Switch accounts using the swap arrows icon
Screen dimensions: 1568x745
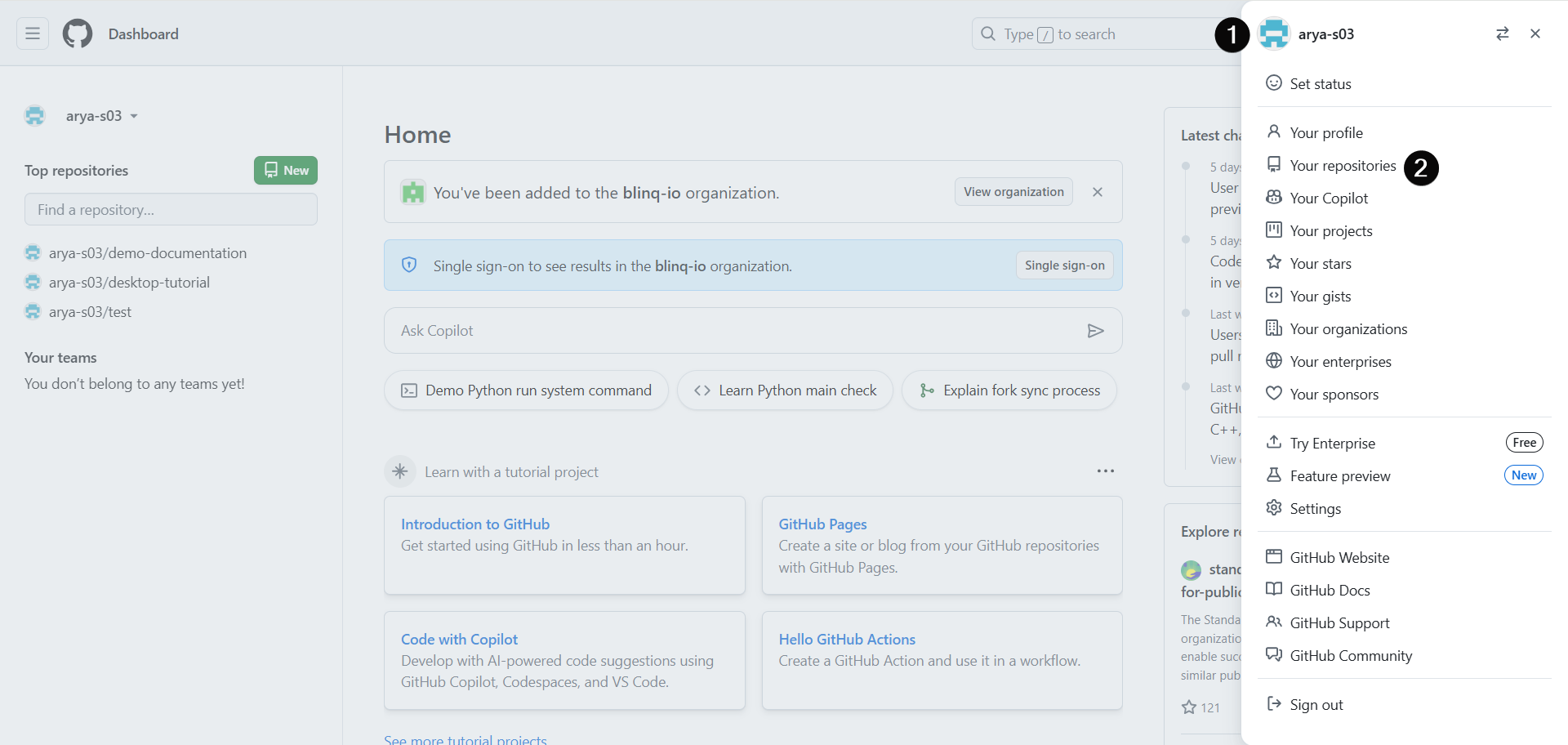[1503, 33]
